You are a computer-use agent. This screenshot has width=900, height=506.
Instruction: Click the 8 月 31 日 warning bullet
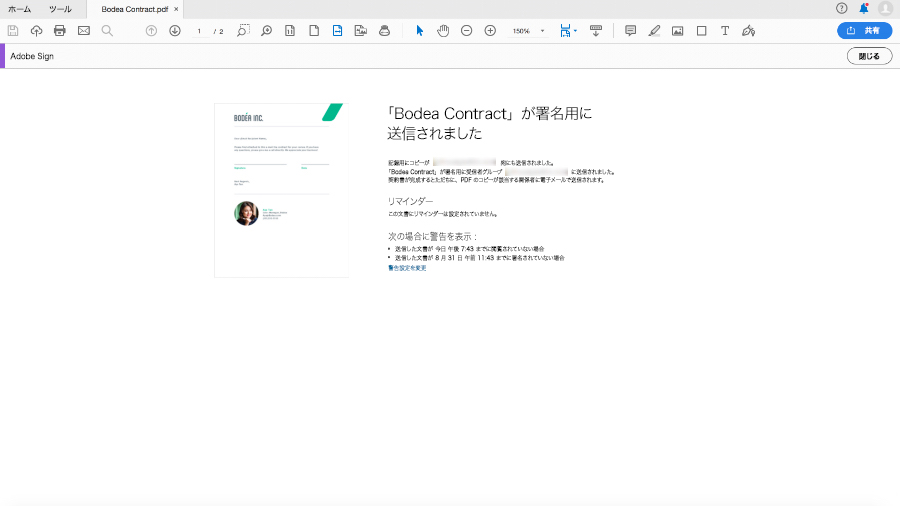[479, 258]
